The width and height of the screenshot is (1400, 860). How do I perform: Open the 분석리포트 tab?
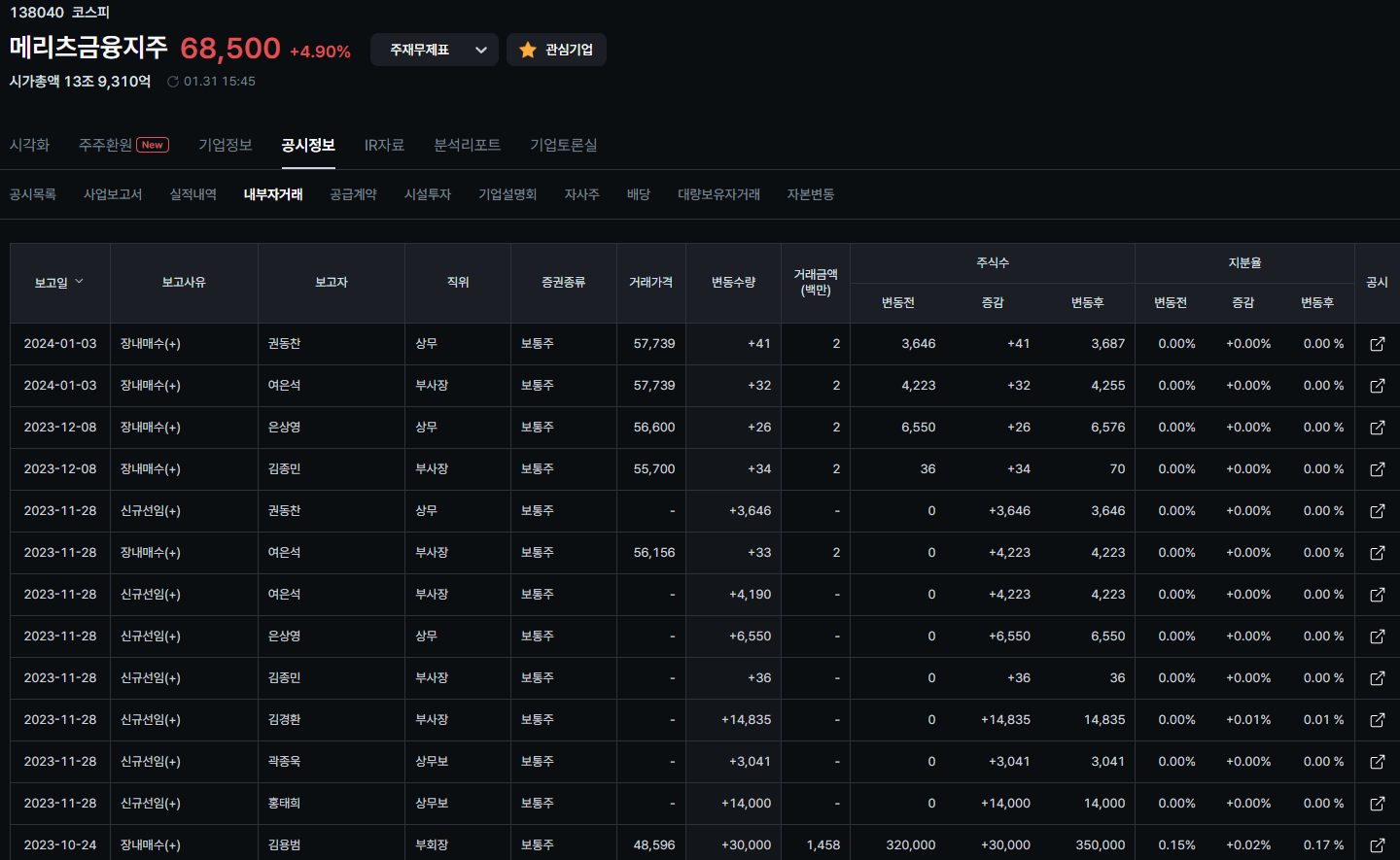click(x=467, y=145)
